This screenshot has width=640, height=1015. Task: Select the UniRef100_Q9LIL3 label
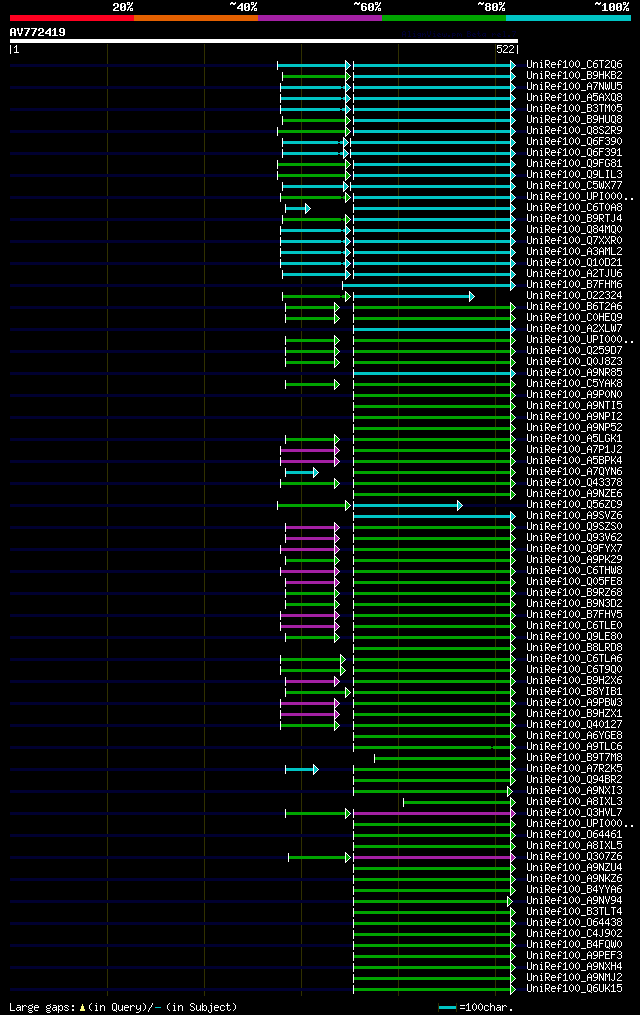(x=574, y=175)
